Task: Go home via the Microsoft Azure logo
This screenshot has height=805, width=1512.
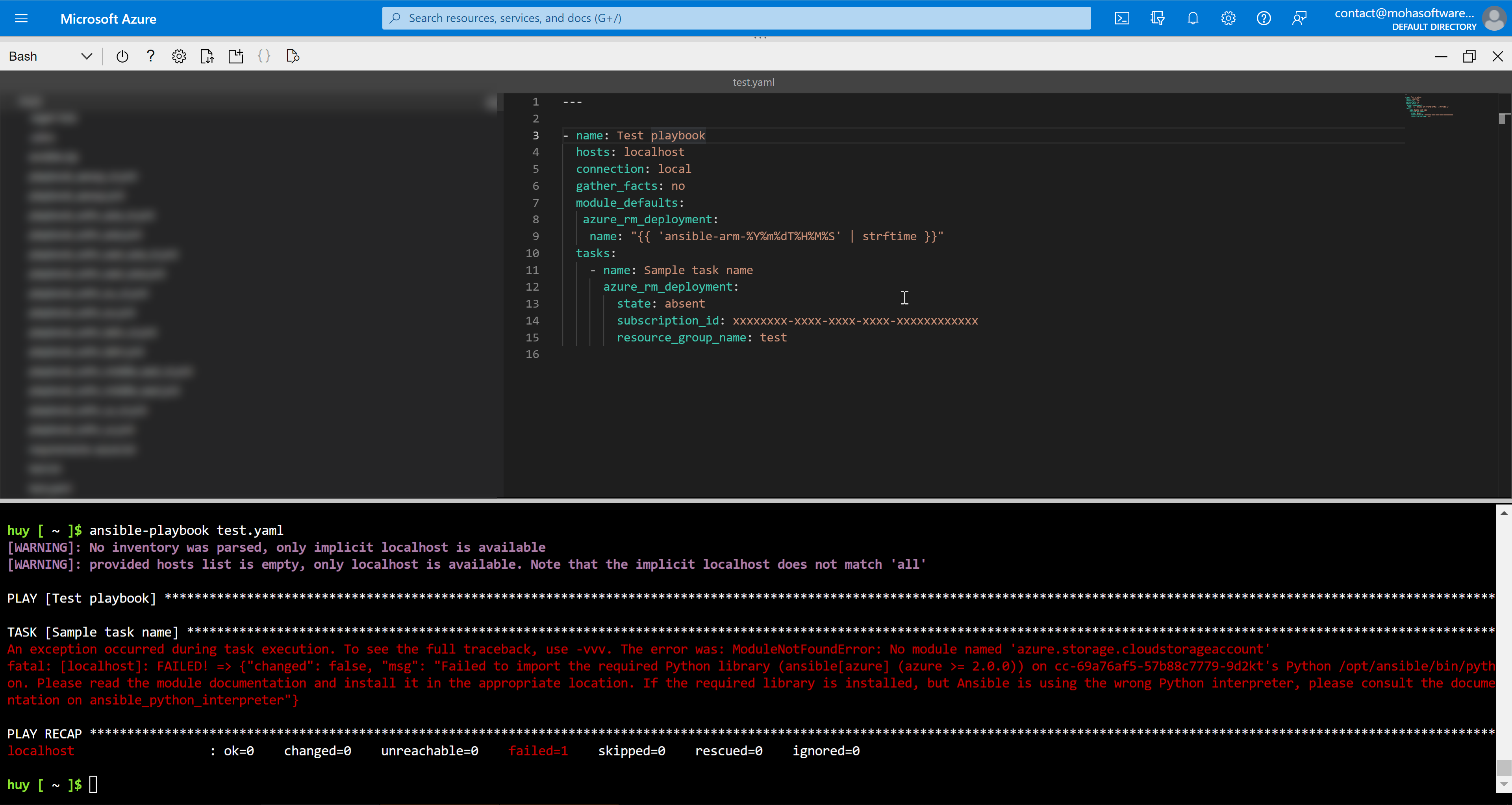Action: pos(109,18)
